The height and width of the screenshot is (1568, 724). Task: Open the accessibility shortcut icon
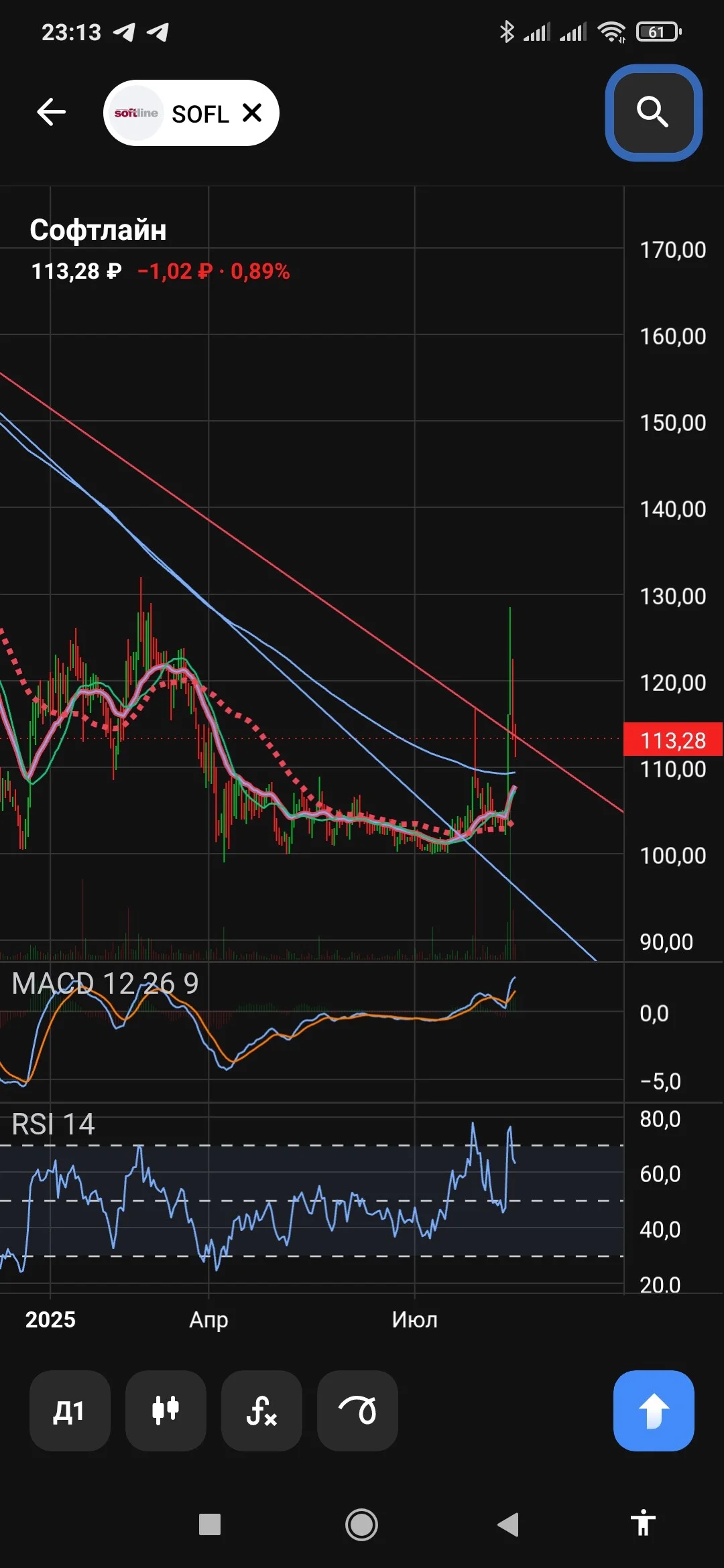643,1522
